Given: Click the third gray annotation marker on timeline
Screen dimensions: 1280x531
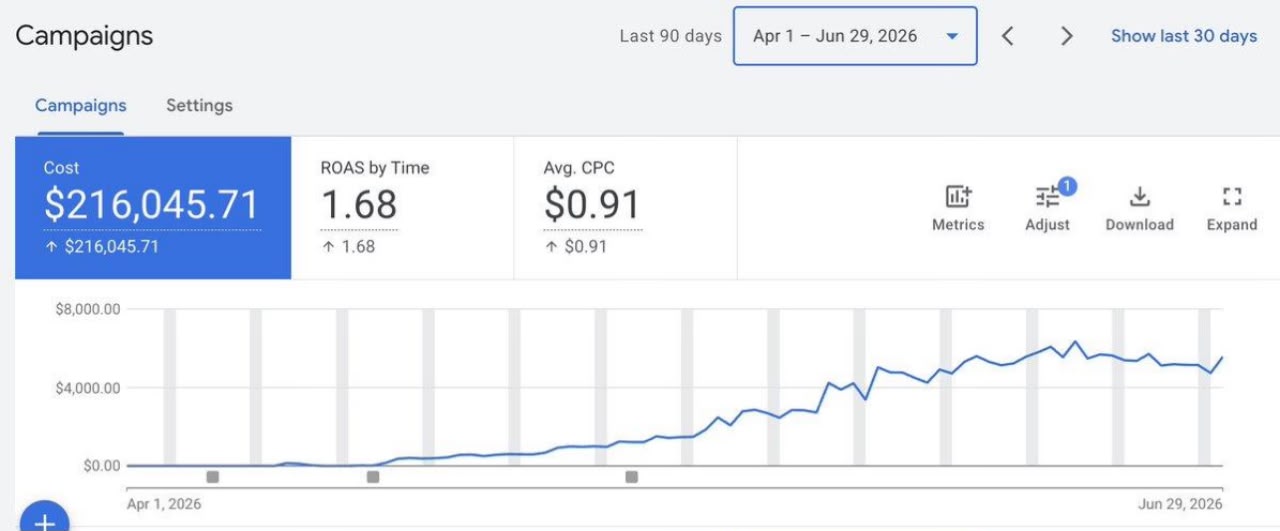Looking at the screenshot, I should coord(631,477).
